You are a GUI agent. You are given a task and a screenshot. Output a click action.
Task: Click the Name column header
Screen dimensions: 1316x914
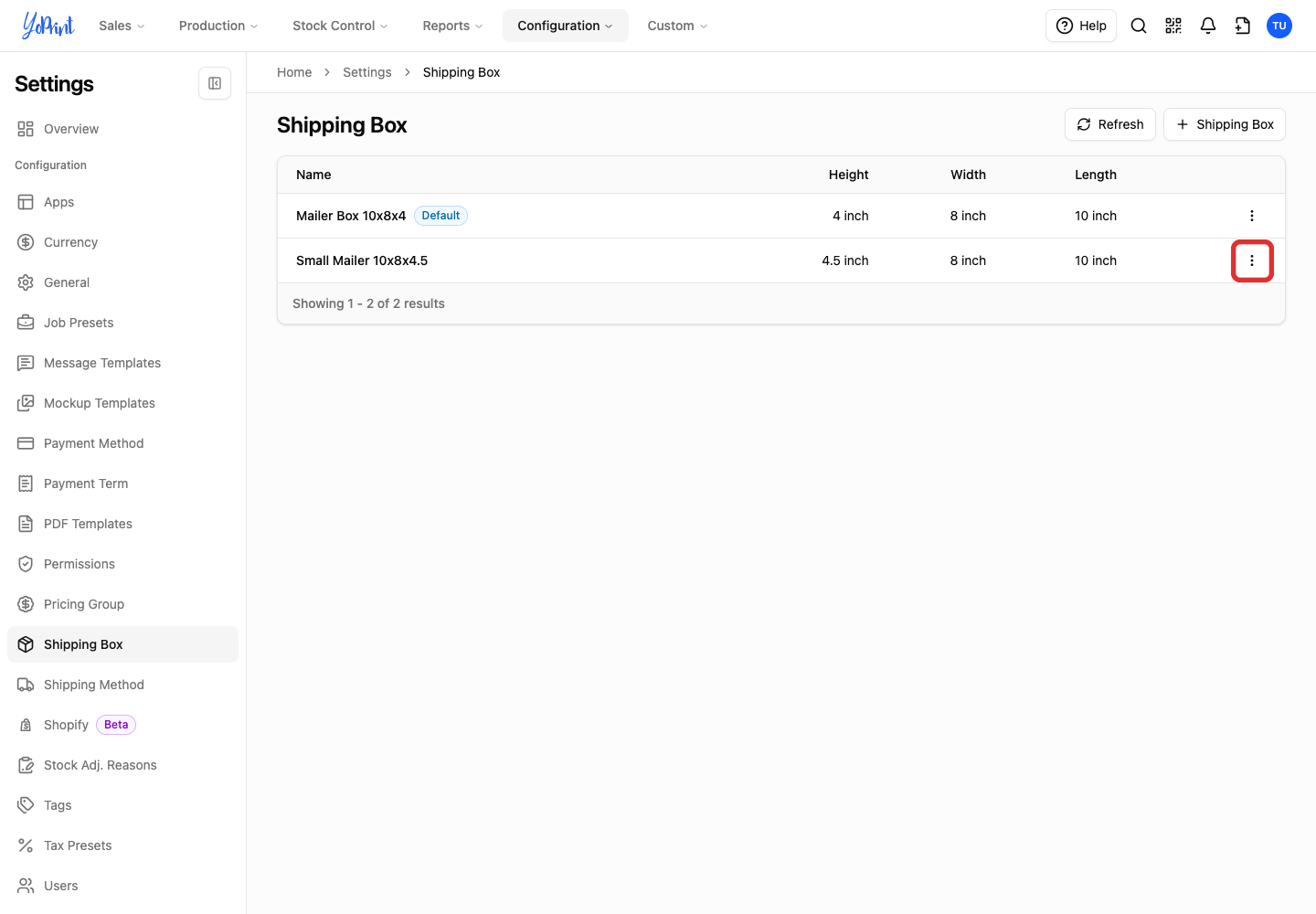[313, 175]
